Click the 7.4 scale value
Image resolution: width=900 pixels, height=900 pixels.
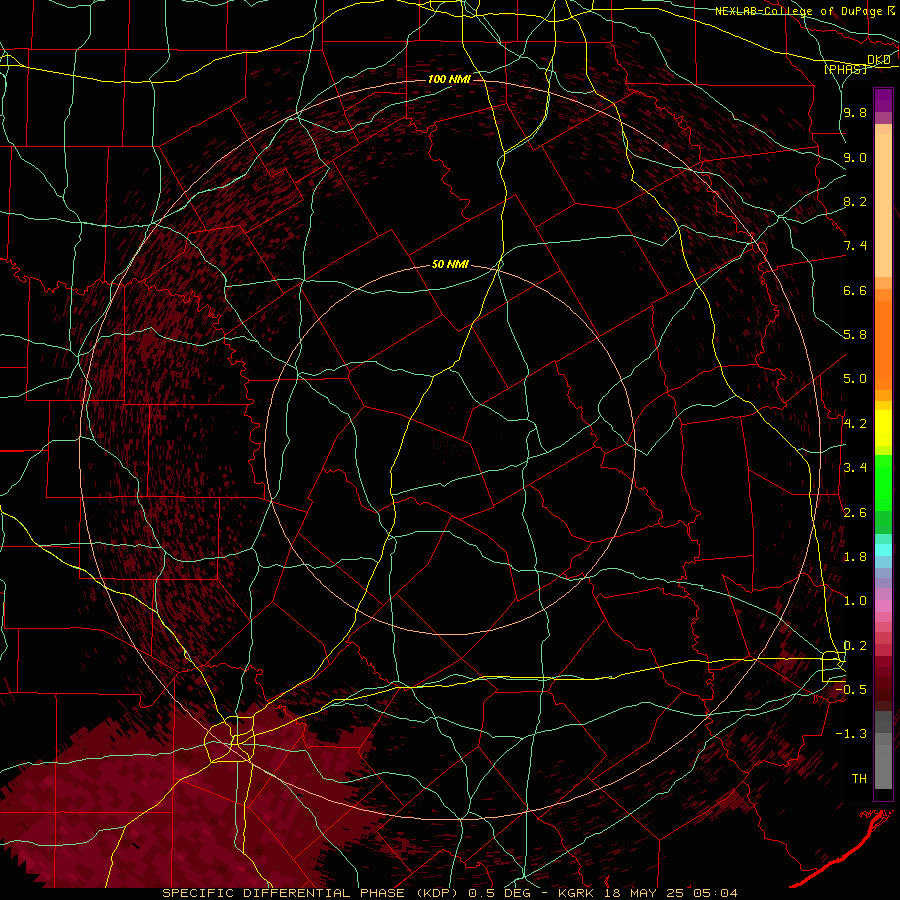(x=855, y=246)
